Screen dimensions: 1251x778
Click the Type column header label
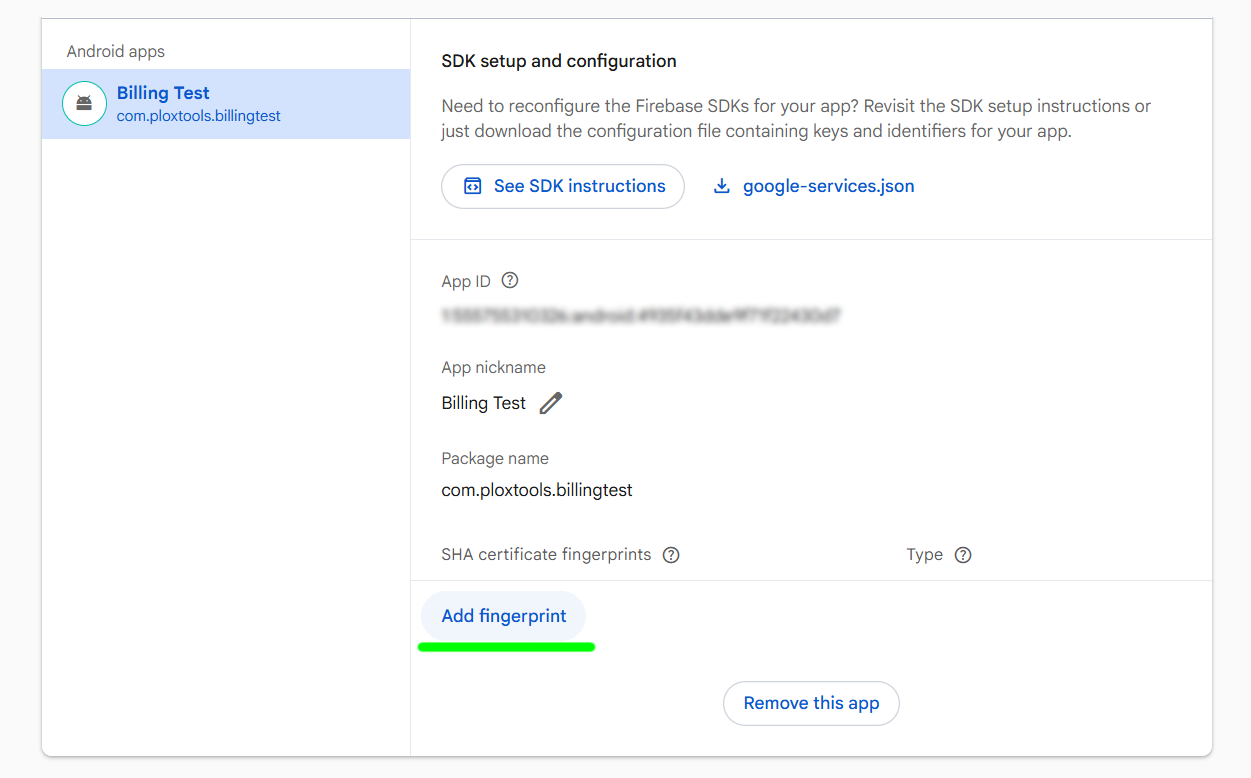click(x=924, y=555)
